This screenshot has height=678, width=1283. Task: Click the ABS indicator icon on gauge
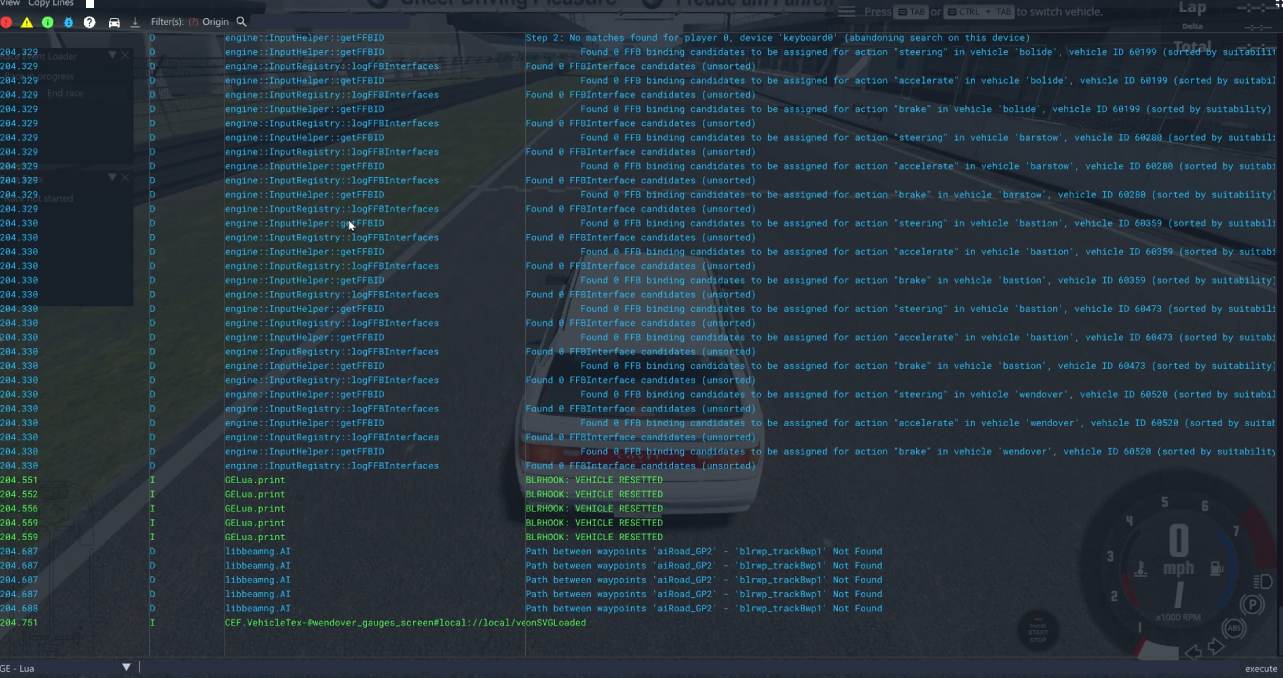tap(1234, 628)
